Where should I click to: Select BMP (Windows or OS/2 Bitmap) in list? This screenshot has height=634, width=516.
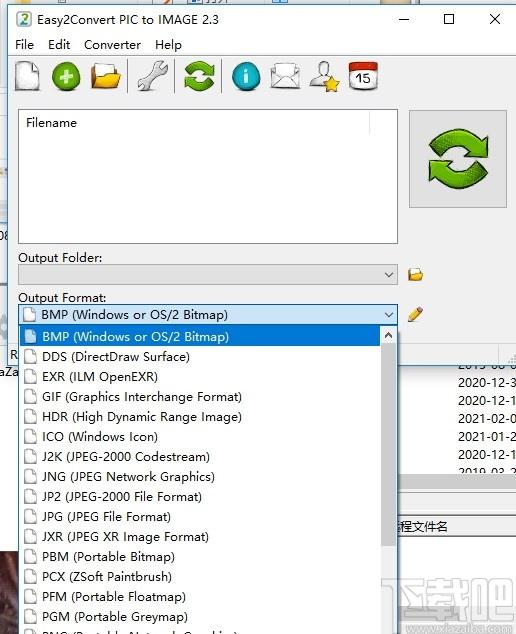coord(200,336)
